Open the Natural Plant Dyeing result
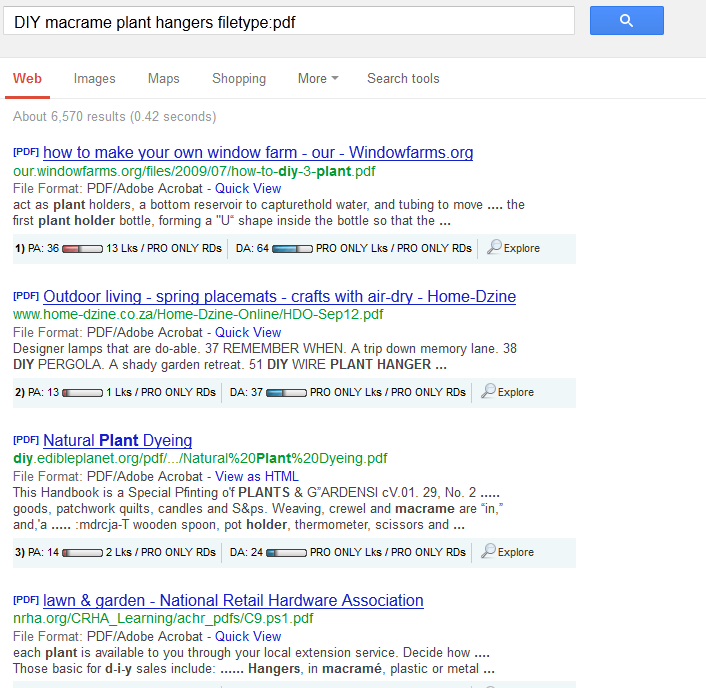706x688 pixels. (118, 440)
